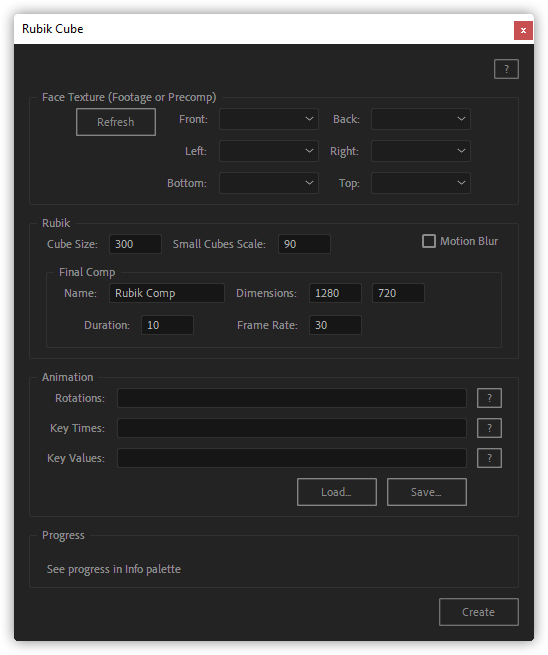Click the Frame Rate input field

(x=335, y=325)
